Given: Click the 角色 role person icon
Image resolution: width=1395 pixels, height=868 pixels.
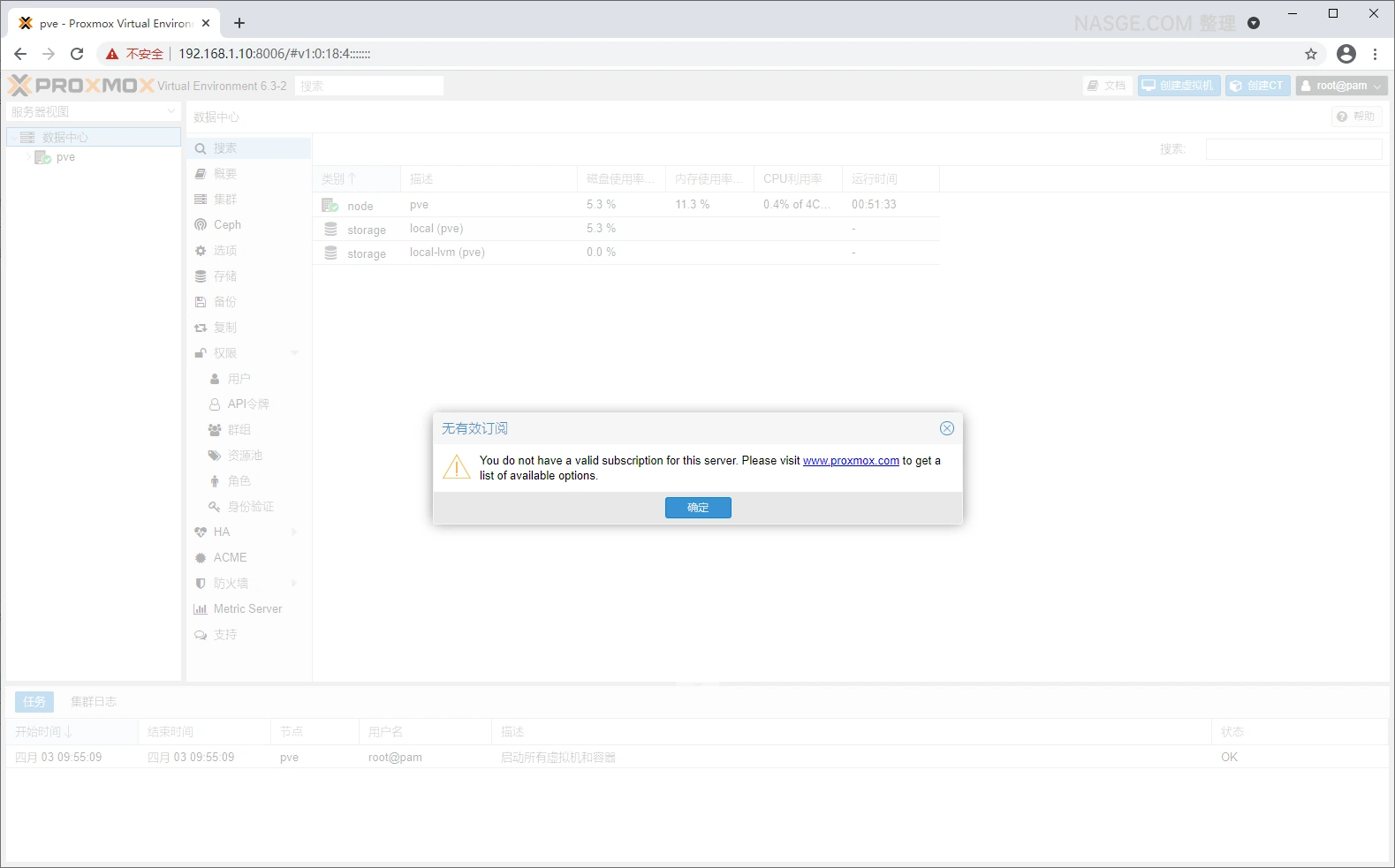Looking at the screenshot, I should coord(215,481).
